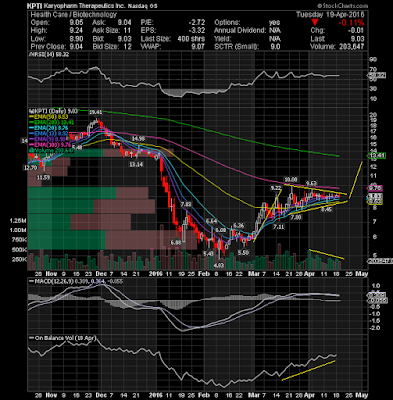The image size is (393, 400).
Task: Click the pink 9.76 EMA price tag
Action: point(376,188)
